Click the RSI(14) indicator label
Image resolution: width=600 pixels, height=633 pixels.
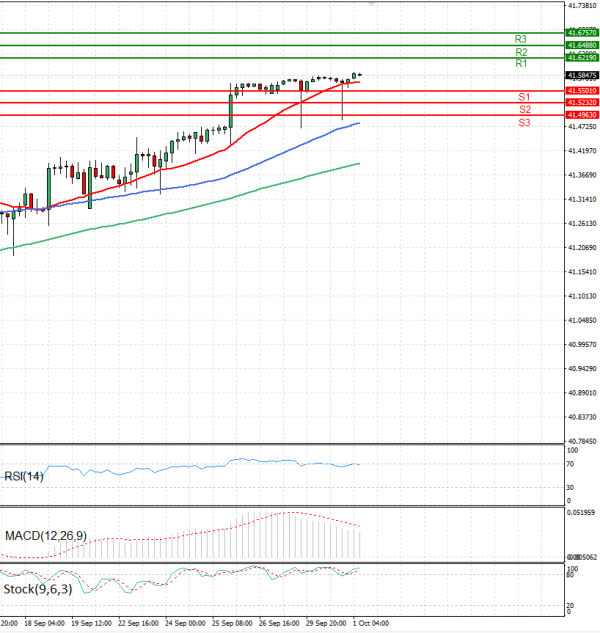pos(24,476)
